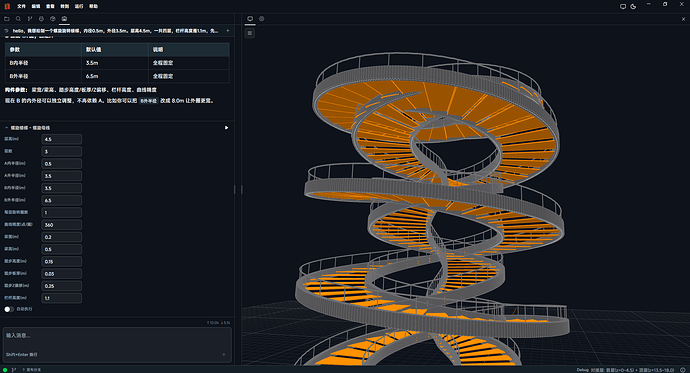Click the A outer radius field
The image size is (690, 373).
(x=62, y=176)
